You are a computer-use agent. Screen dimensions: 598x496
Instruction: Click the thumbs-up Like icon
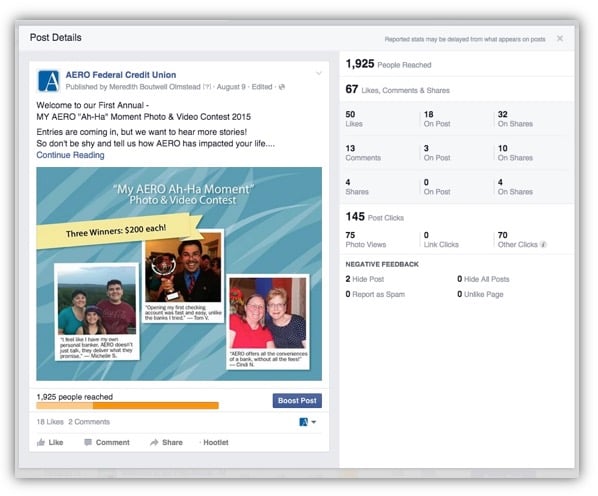click(x=41, y=442)
